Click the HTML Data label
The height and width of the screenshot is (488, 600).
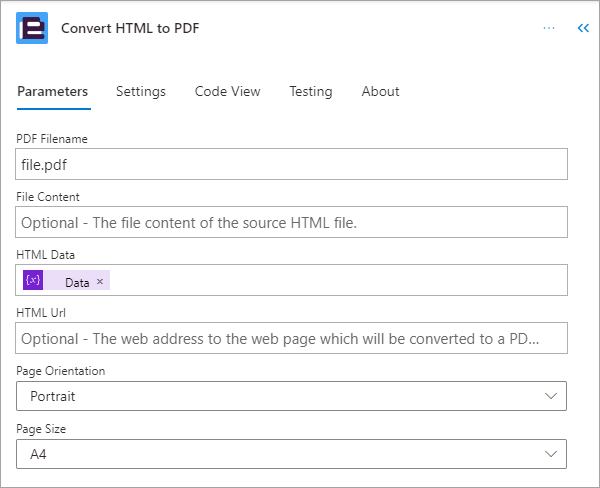click(46, 255)
